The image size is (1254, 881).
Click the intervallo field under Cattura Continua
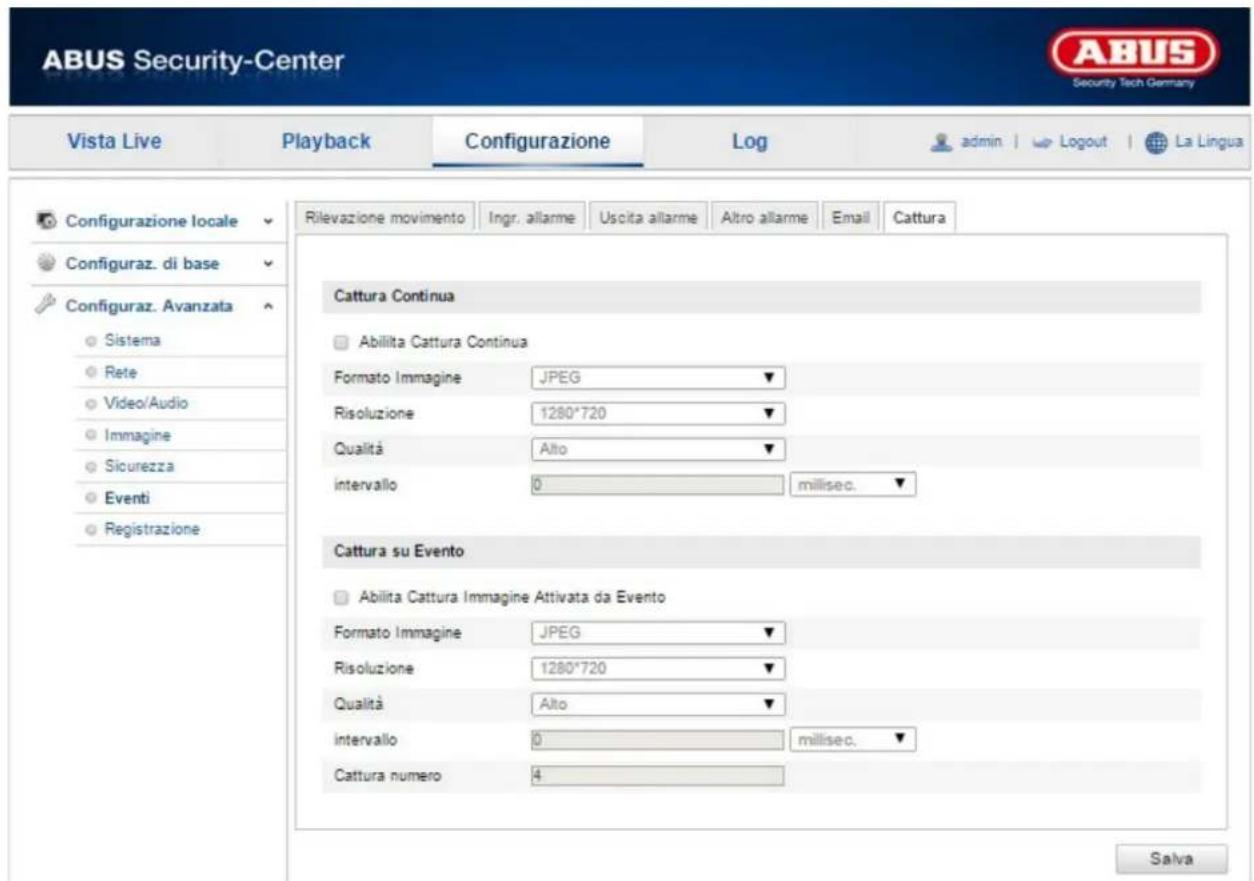(x=657, y=485)
